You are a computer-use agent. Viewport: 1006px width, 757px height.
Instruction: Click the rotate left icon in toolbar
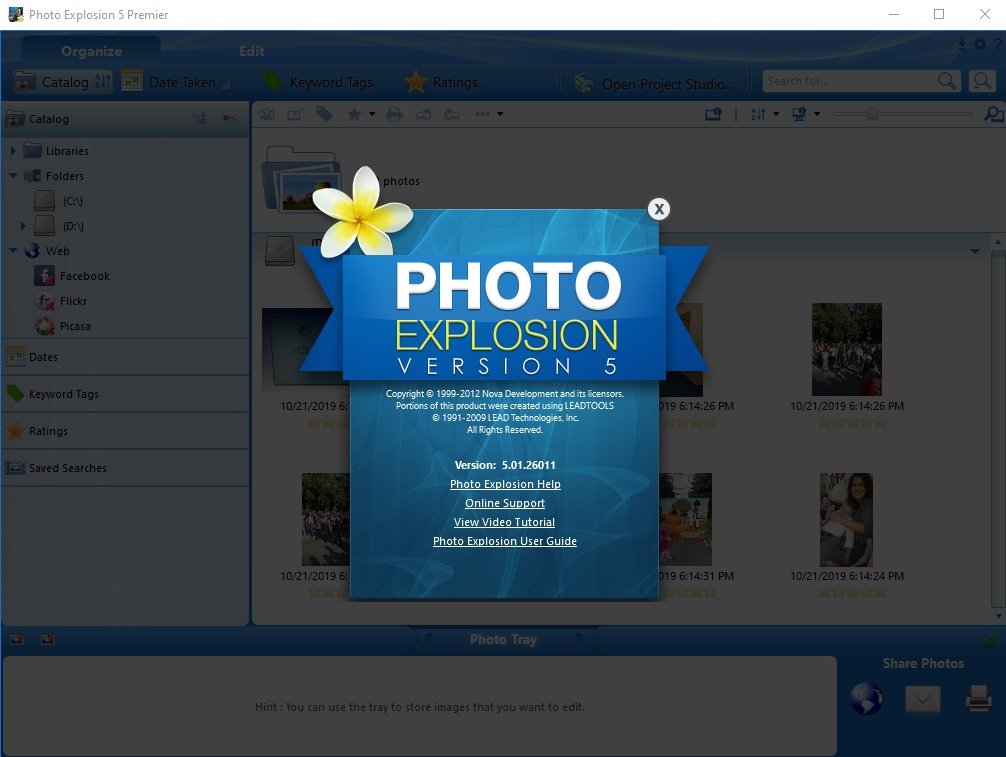tap(423, 114)
